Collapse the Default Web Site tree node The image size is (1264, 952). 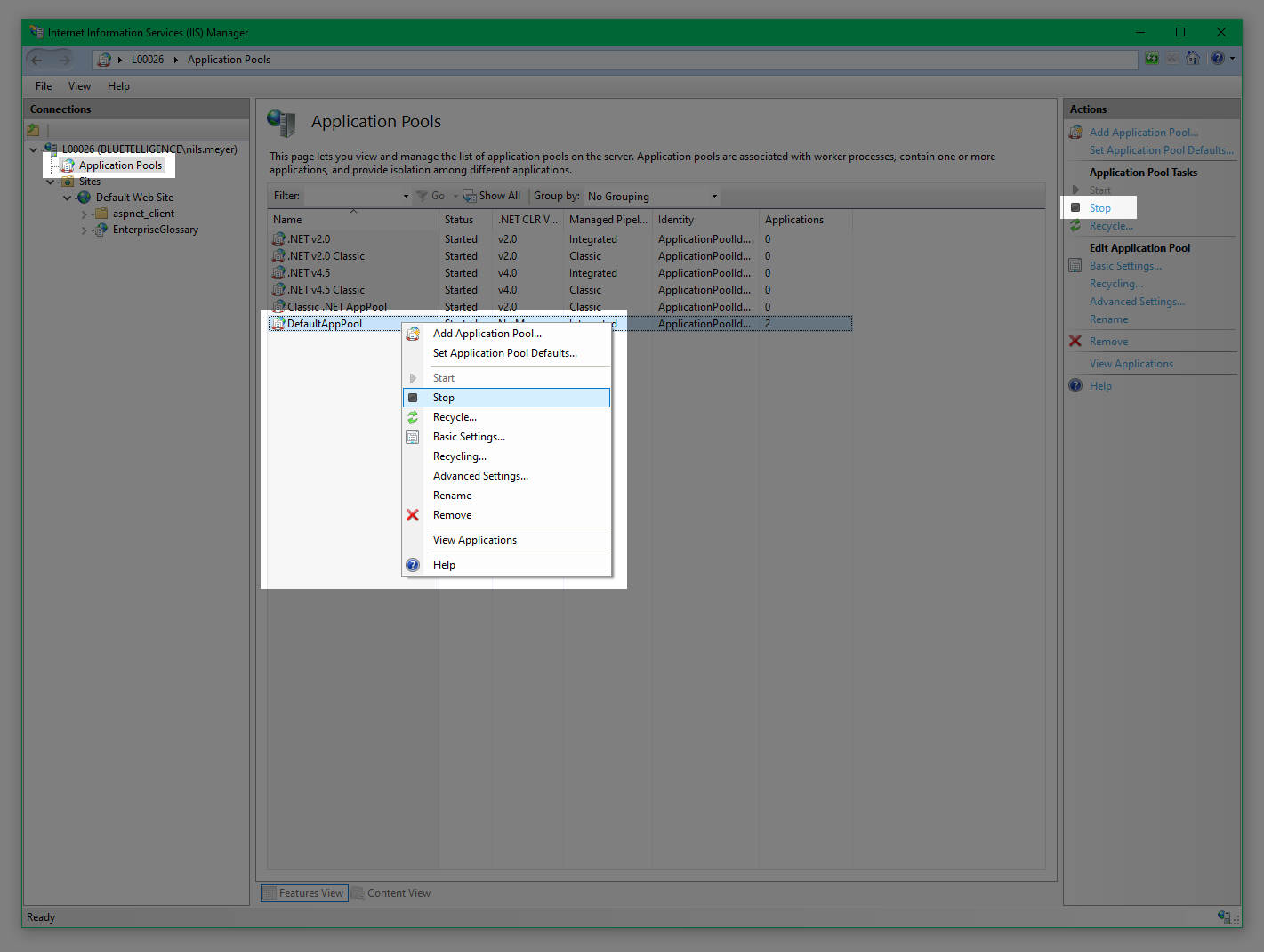[68, 198]
